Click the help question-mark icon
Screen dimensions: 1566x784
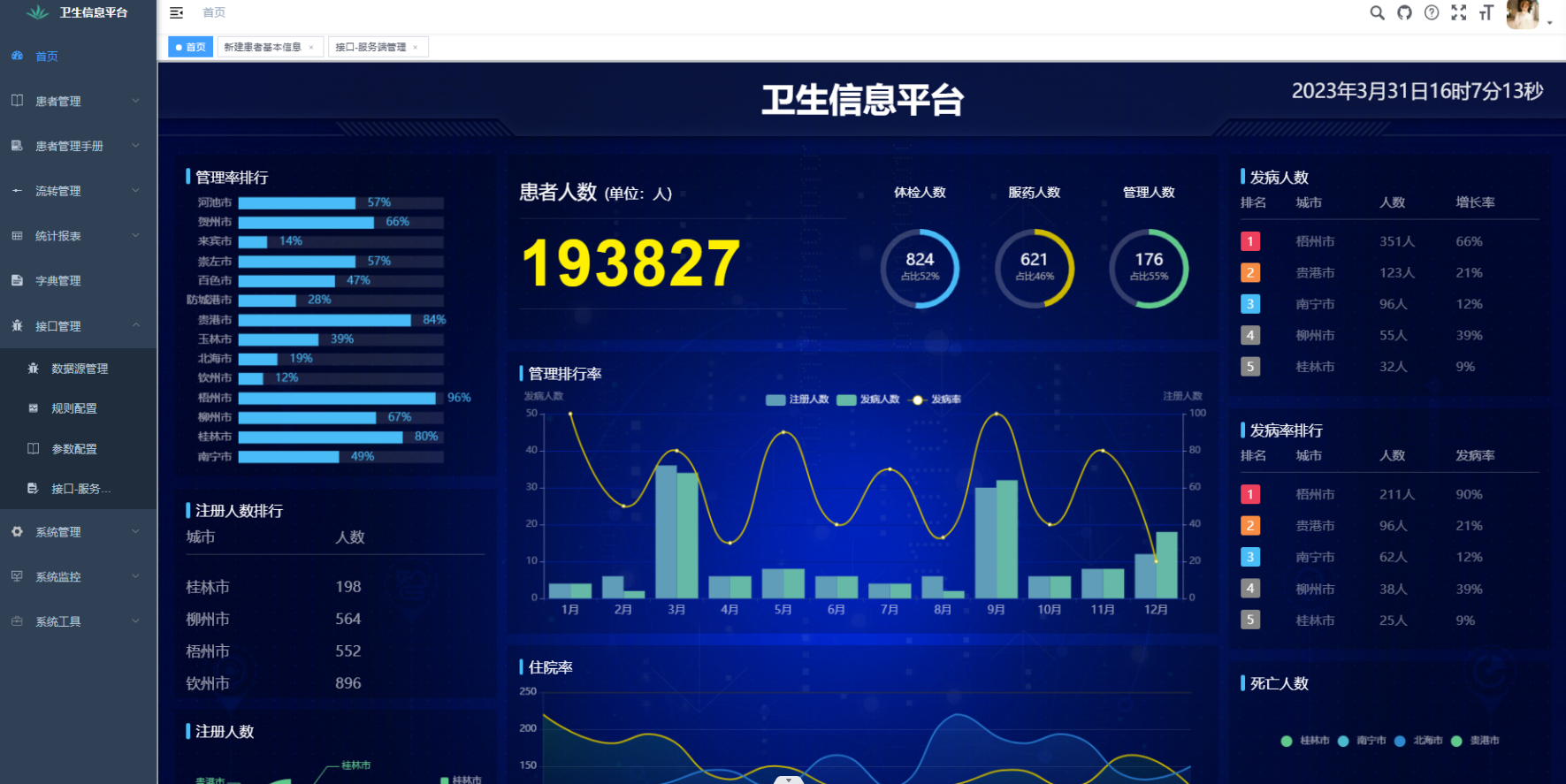point(1432,12)
